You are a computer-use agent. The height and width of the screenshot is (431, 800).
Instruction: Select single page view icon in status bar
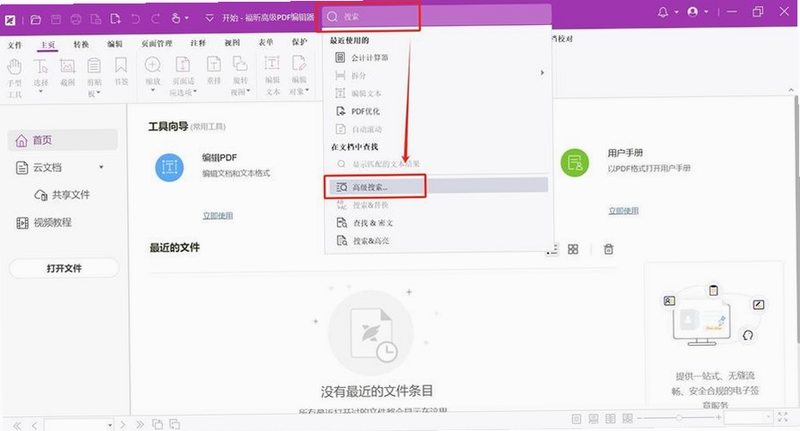tap(577, 419)
